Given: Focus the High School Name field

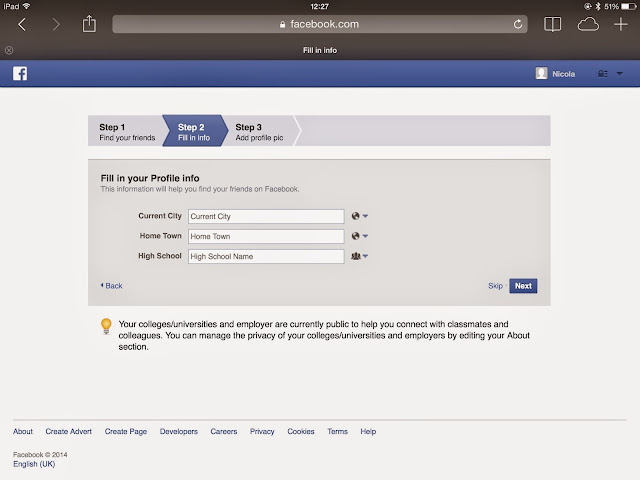Looking at the screenshot, I should click(266, 256).
